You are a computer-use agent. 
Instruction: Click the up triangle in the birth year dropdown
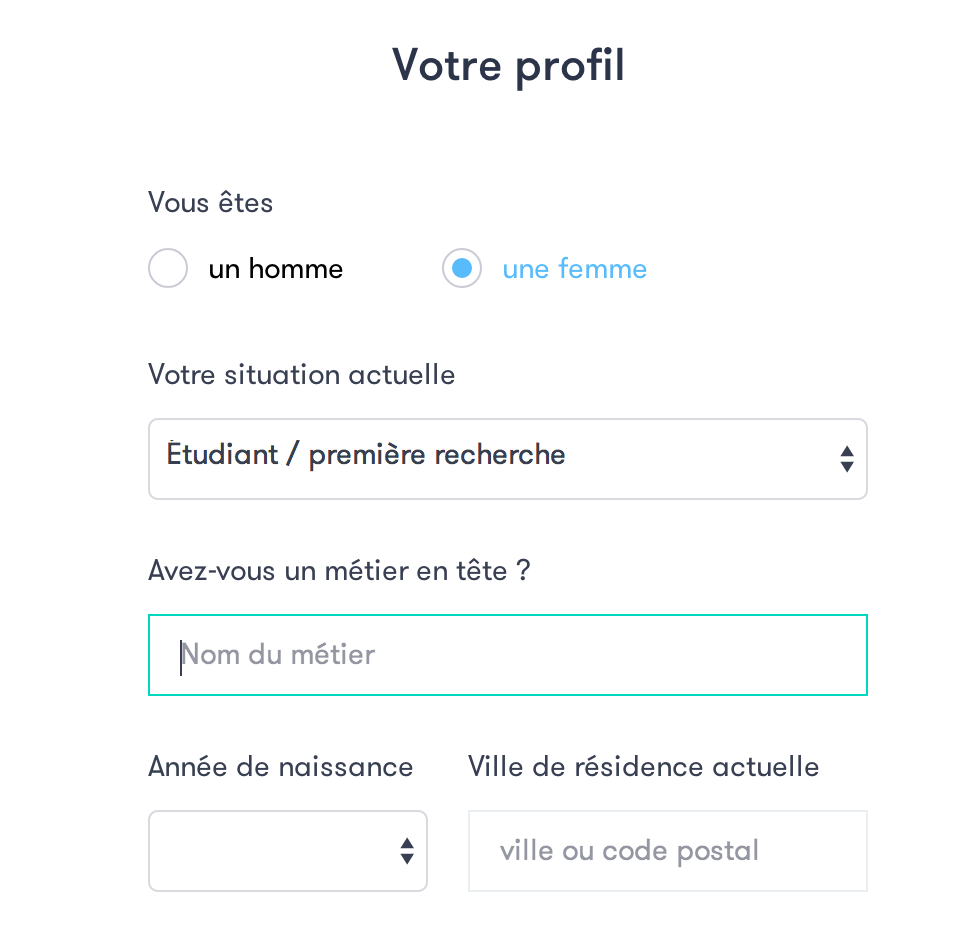pos(407,842)
